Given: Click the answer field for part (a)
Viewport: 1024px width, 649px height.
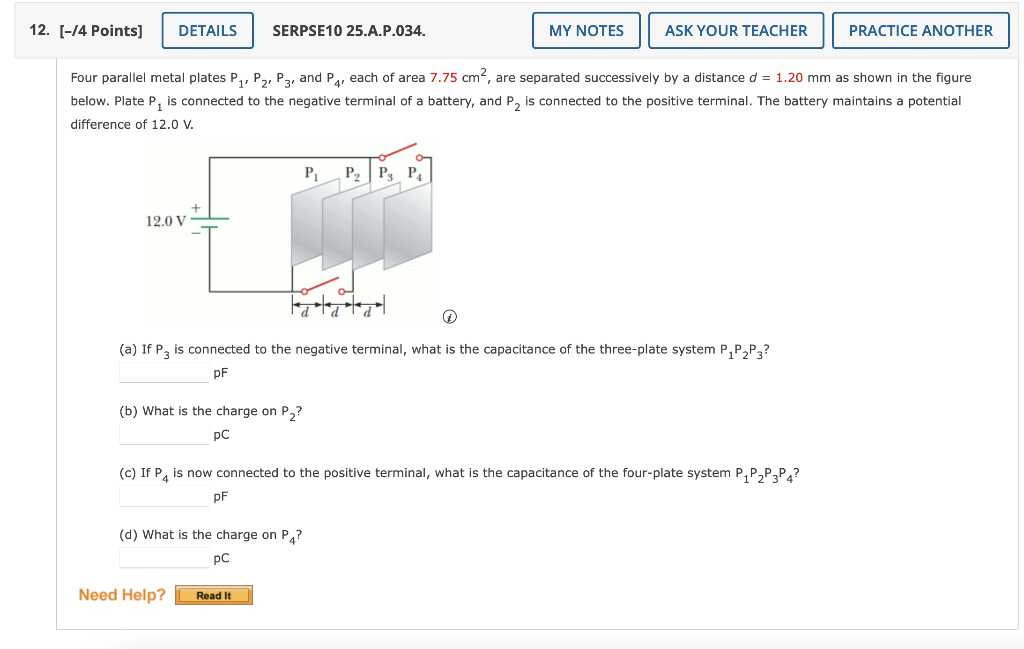Looking at the screenshot, I should [x=163, y=372].
